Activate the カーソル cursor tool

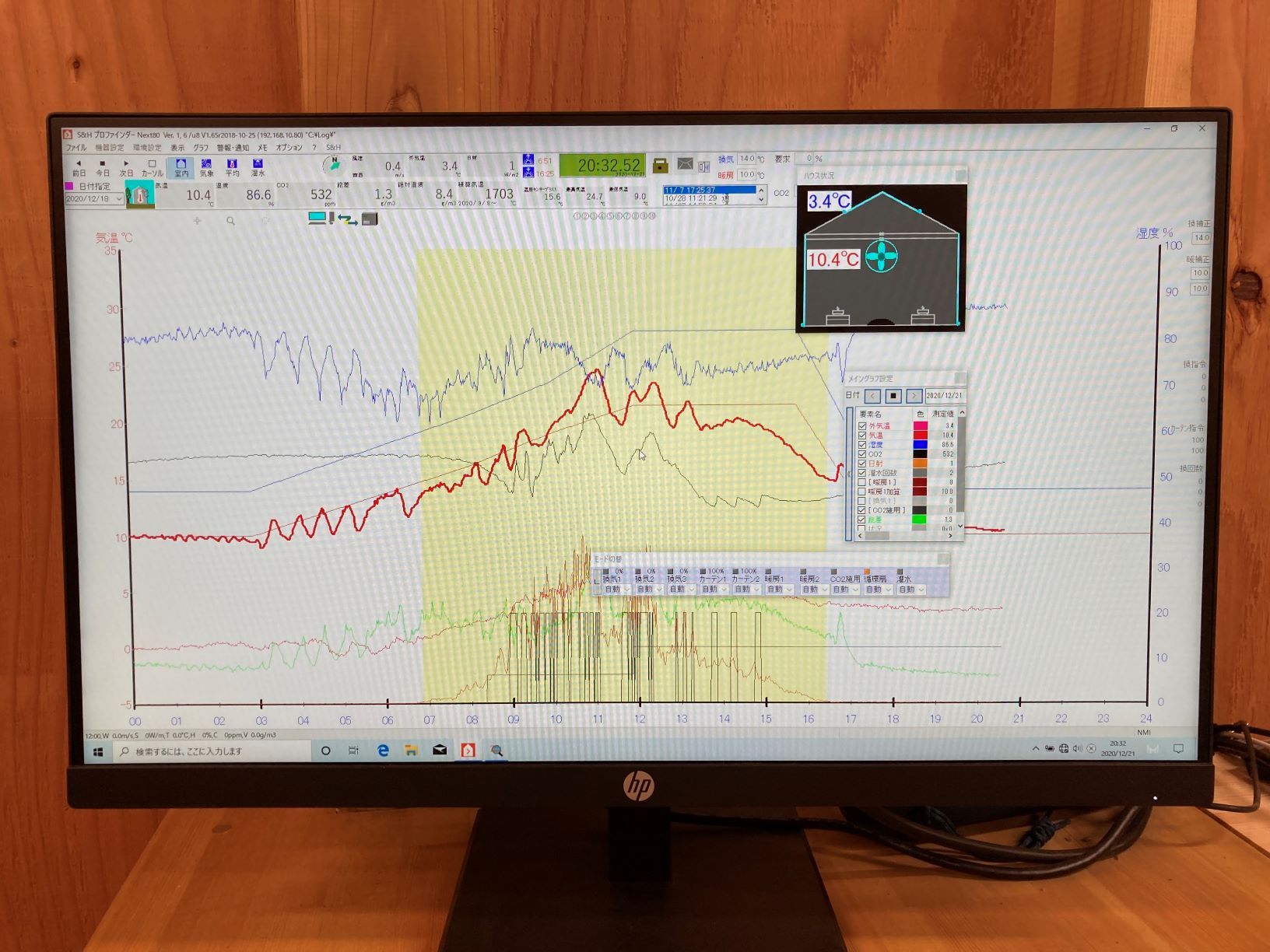153,168
